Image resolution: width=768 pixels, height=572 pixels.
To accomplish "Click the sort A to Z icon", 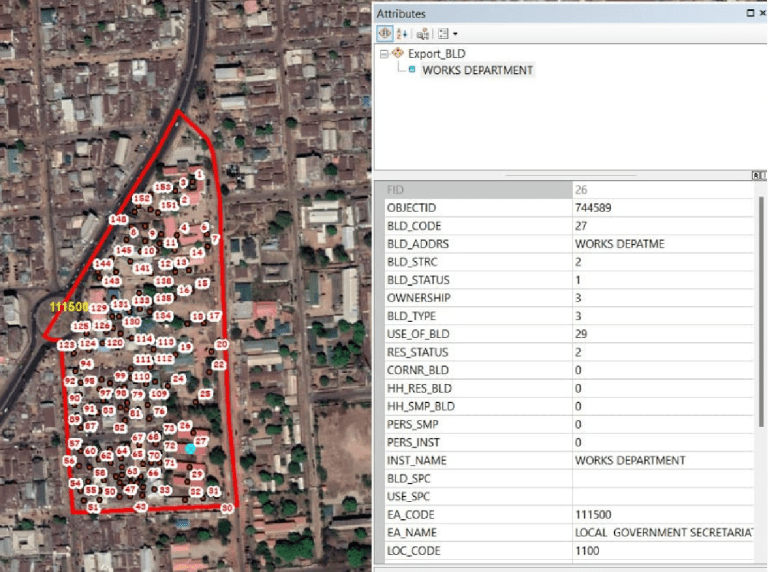I will [x=402, y=34].
